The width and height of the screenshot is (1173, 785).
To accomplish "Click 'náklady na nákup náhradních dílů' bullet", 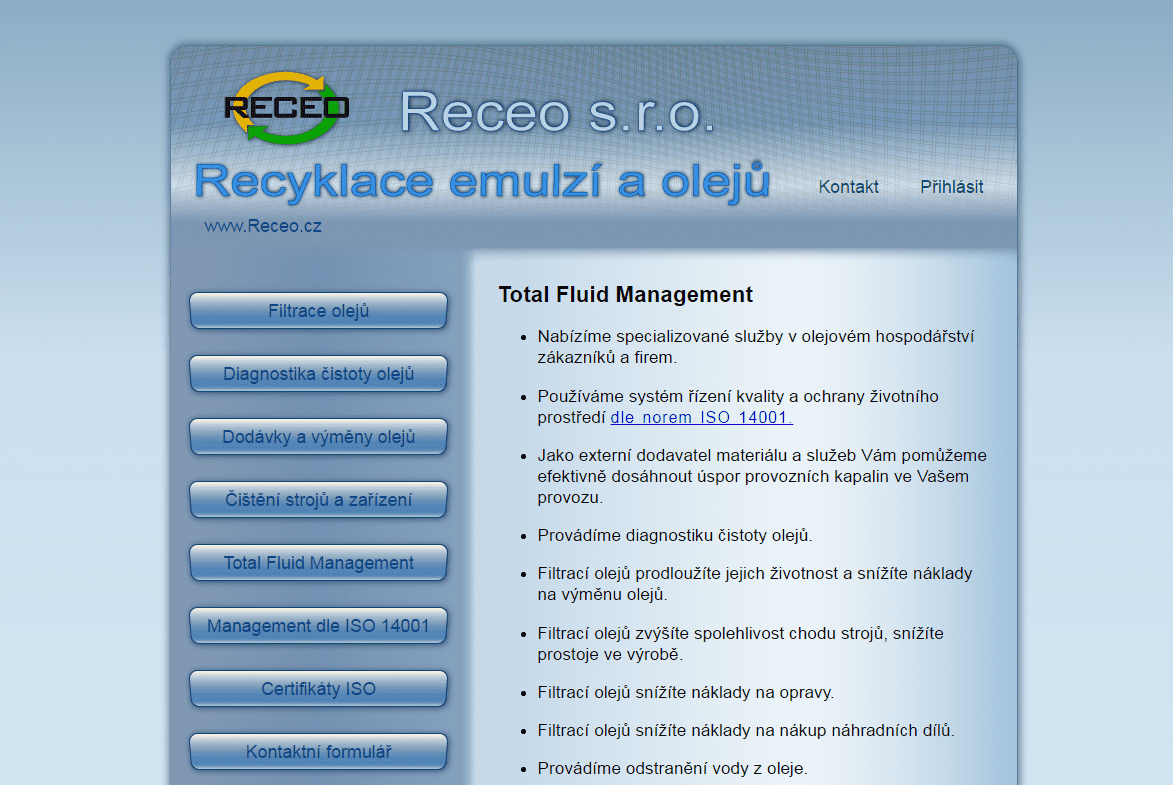I will (x=746, y=730).
